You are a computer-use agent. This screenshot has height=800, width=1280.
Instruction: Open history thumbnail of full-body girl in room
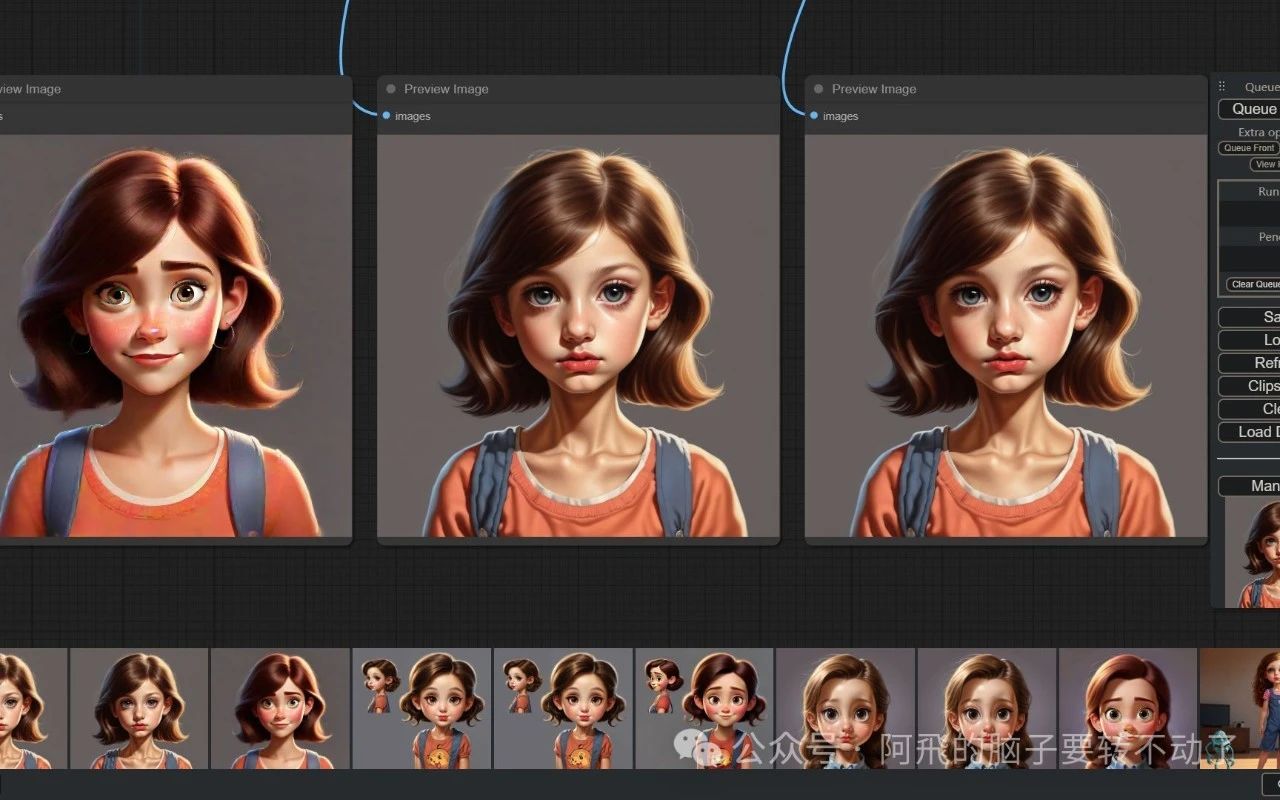click(1240, 708)
